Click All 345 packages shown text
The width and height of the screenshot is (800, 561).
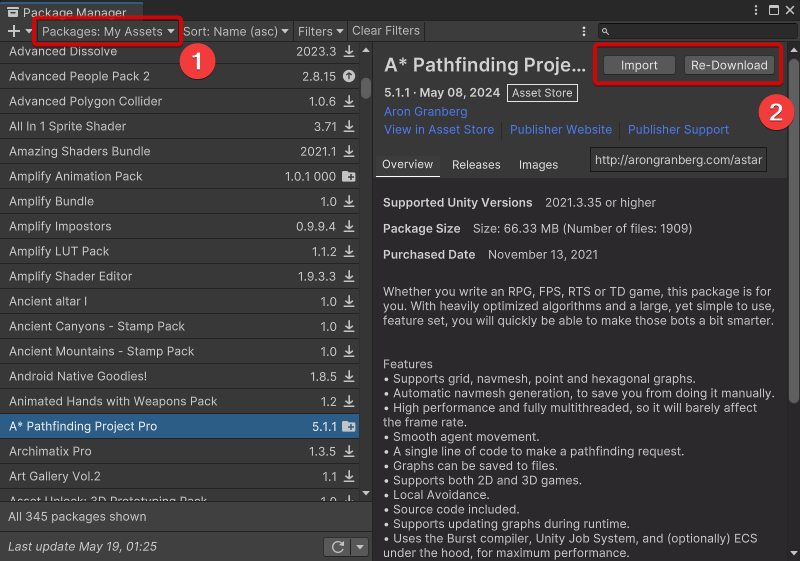[77, 517]
